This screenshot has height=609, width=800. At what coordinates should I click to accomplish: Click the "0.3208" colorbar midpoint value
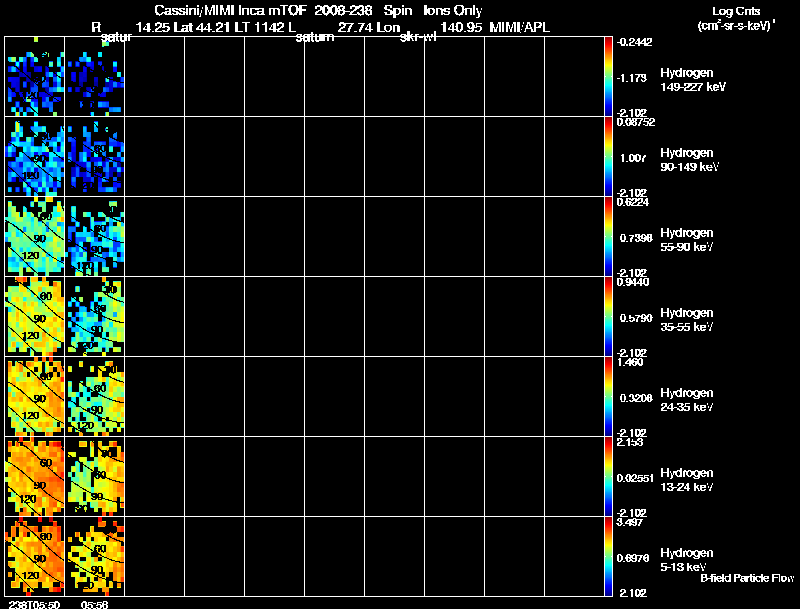tap(636, 398)
